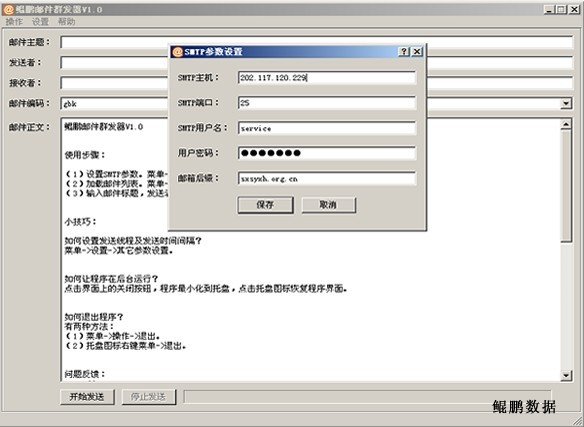
Task: Click the help question mark button in SMTP dialog
Action: (404, 51)
